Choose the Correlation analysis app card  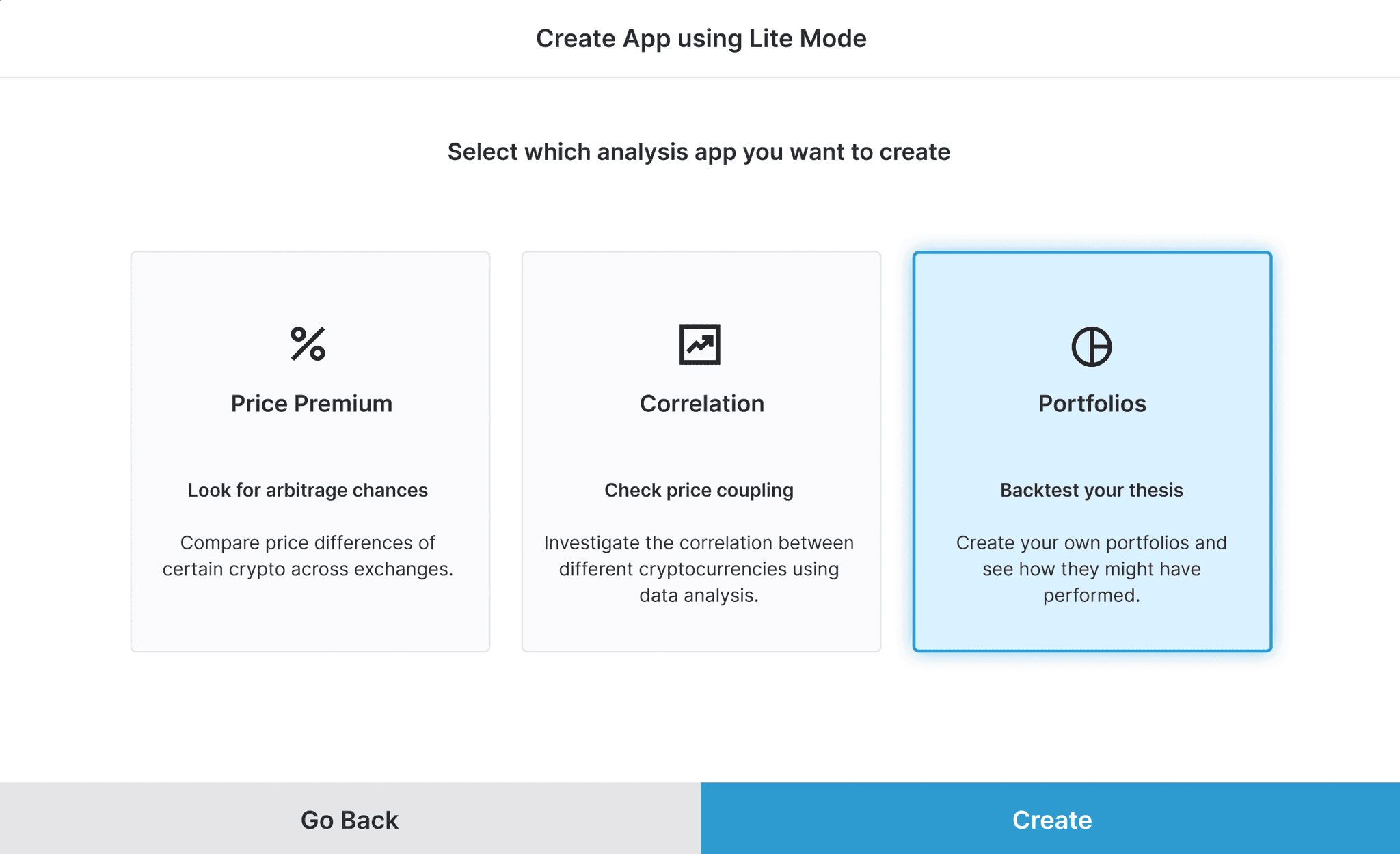701,451
